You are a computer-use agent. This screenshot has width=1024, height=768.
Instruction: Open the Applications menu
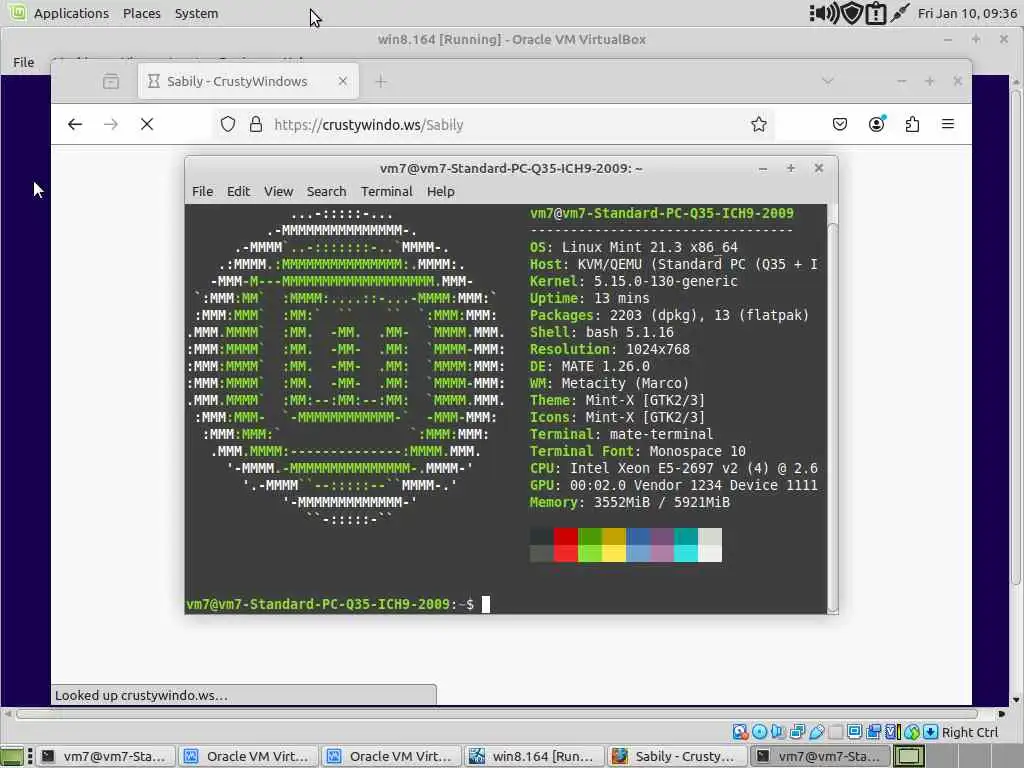click(x=71, y=13)
